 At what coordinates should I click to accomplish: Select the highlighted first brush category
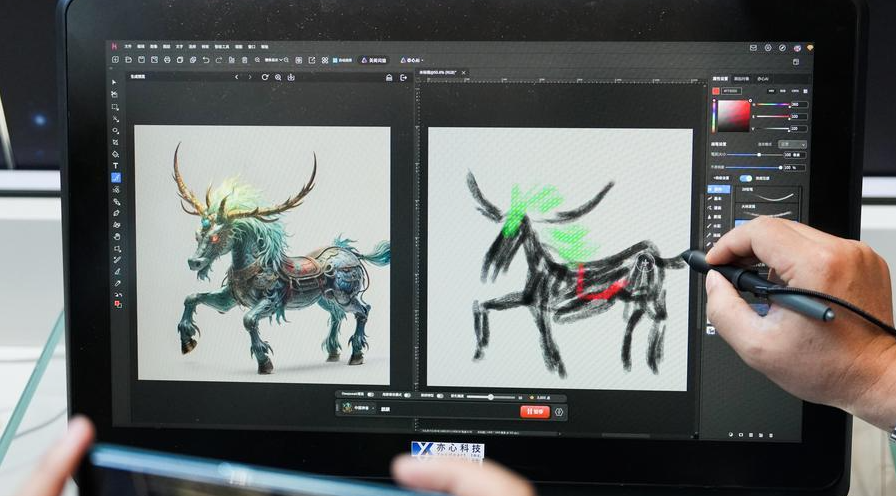[x=719, y=189]
